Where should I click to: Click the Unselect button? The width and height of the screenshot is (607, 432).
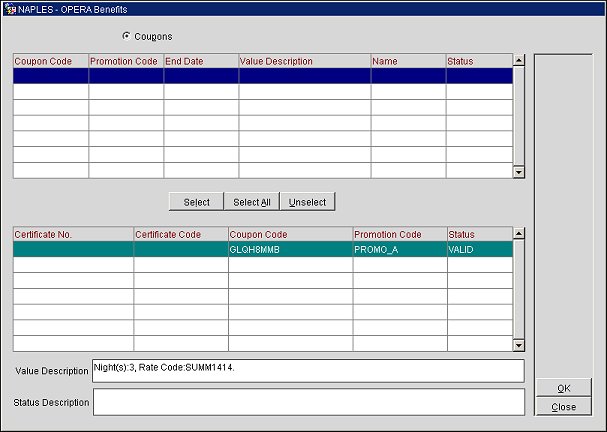(x=307, y=202)
